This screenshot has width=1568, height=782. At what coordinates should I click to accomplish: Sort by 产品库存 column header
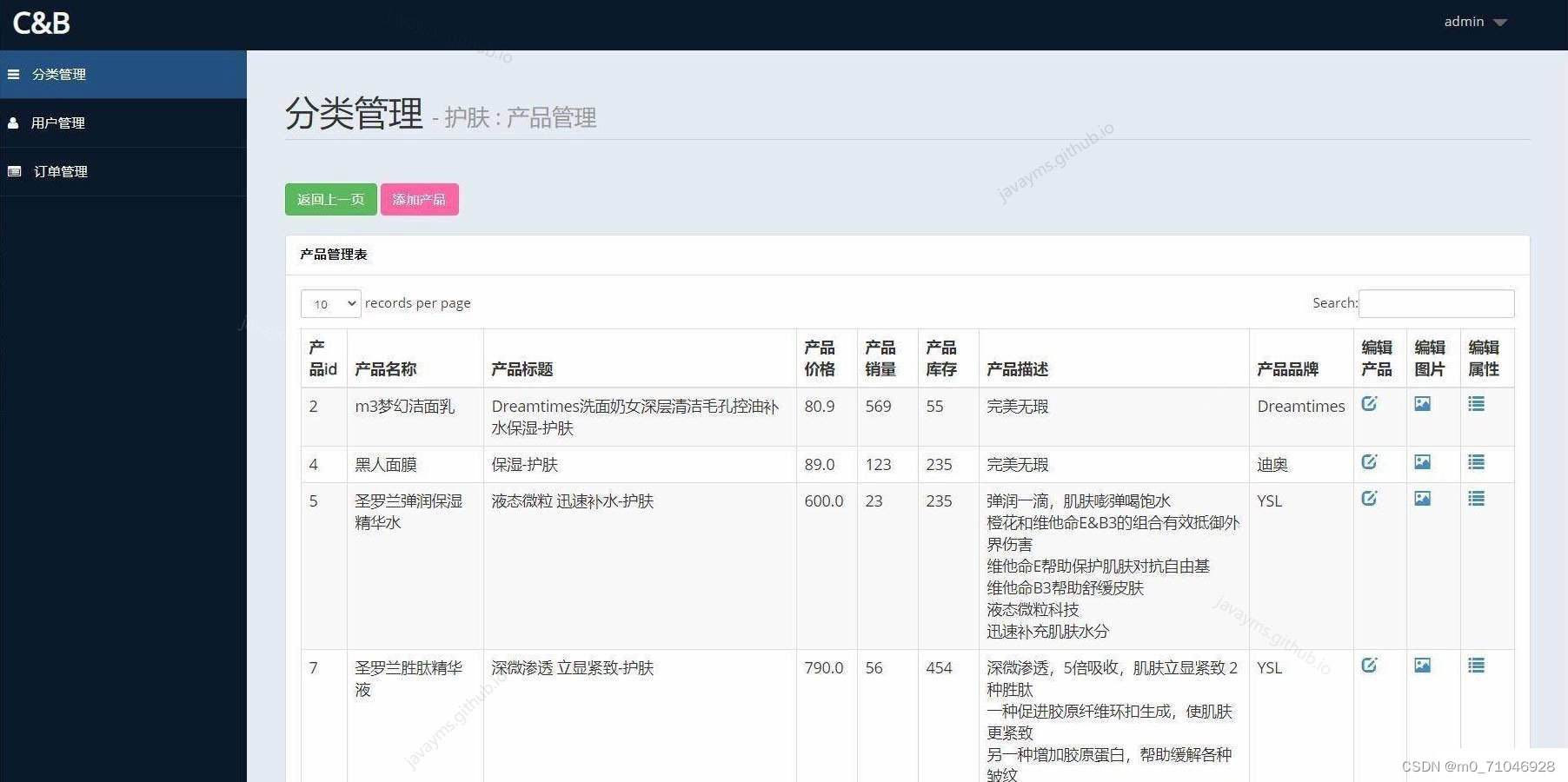tap(948, 358)
